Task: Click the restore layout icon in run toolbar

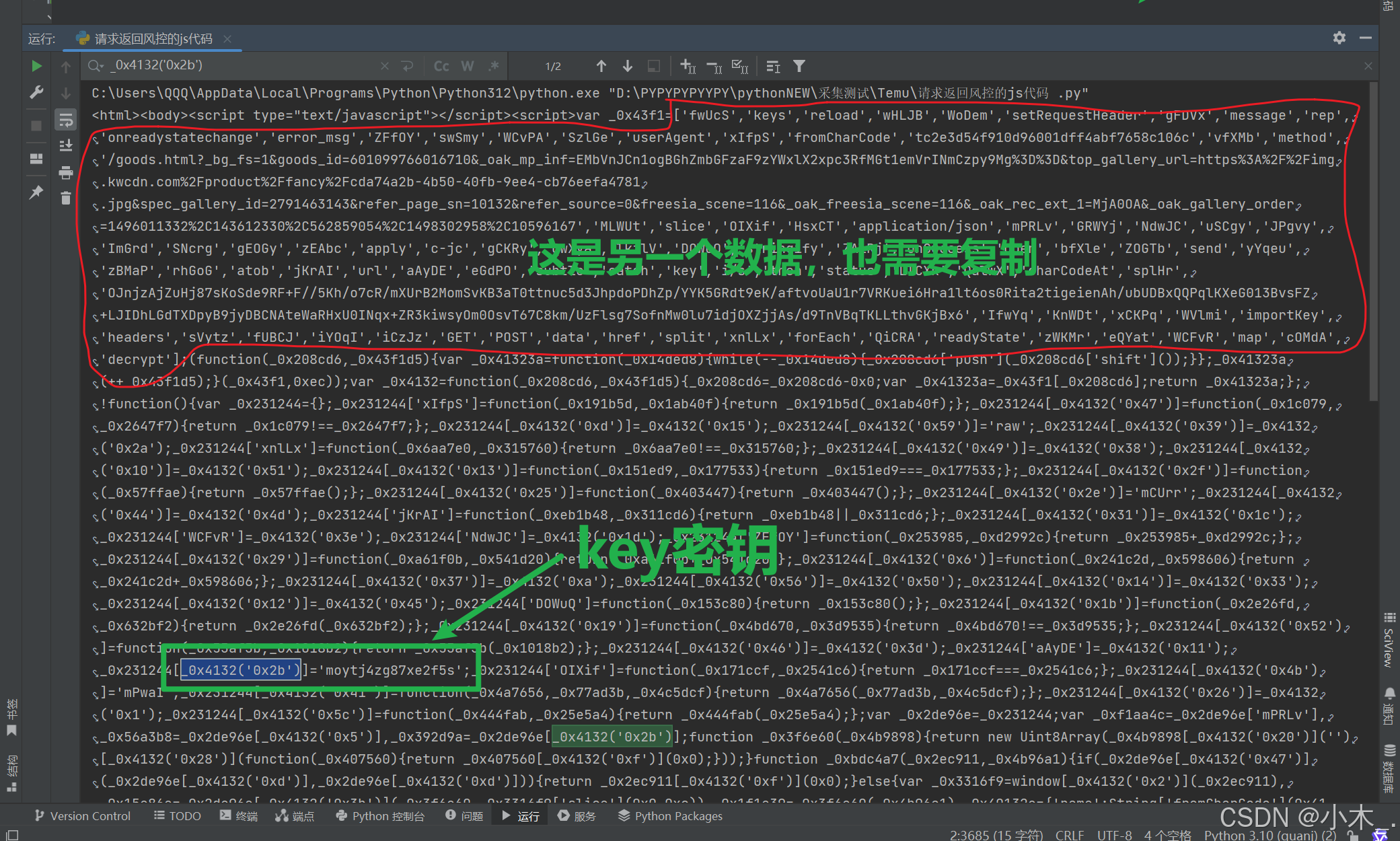Action: tap(36, 159)
